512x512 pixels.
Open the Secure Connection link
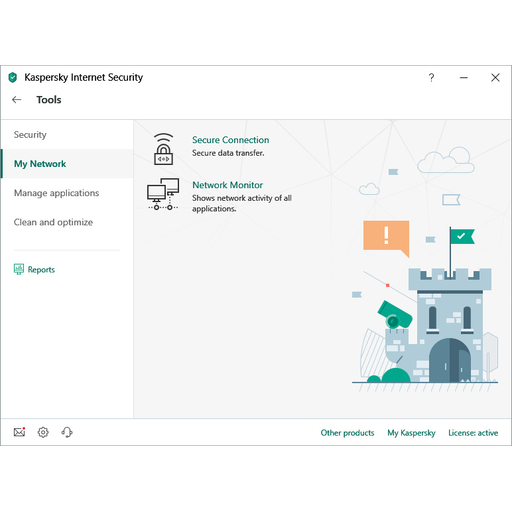click(x=231, y=140)
